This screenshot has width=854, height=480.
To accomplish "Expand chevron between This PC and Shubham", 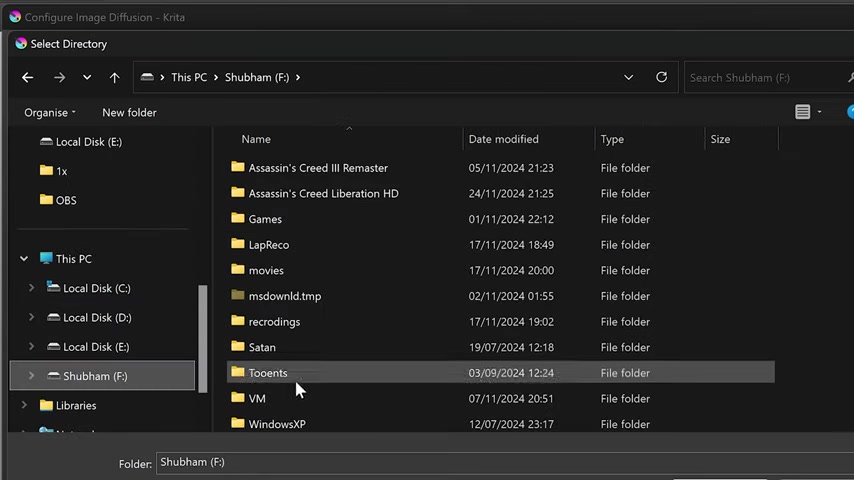I will [x=216, y=77].
